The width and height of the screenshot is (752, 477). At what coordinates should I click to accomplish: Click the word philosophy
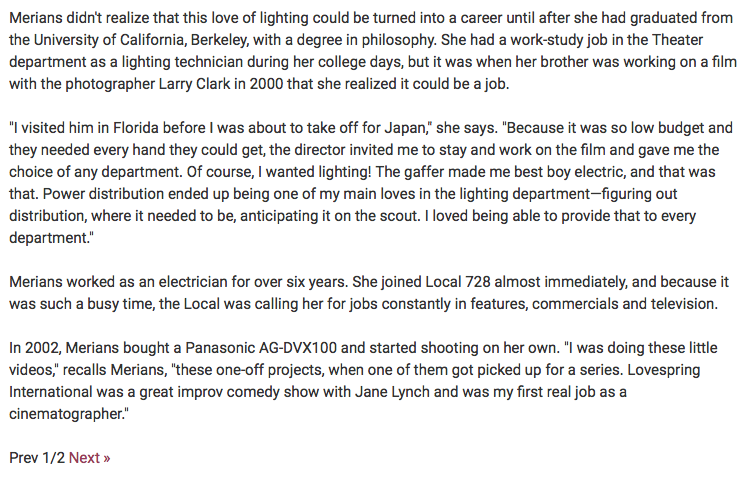(x=399, y=40)
